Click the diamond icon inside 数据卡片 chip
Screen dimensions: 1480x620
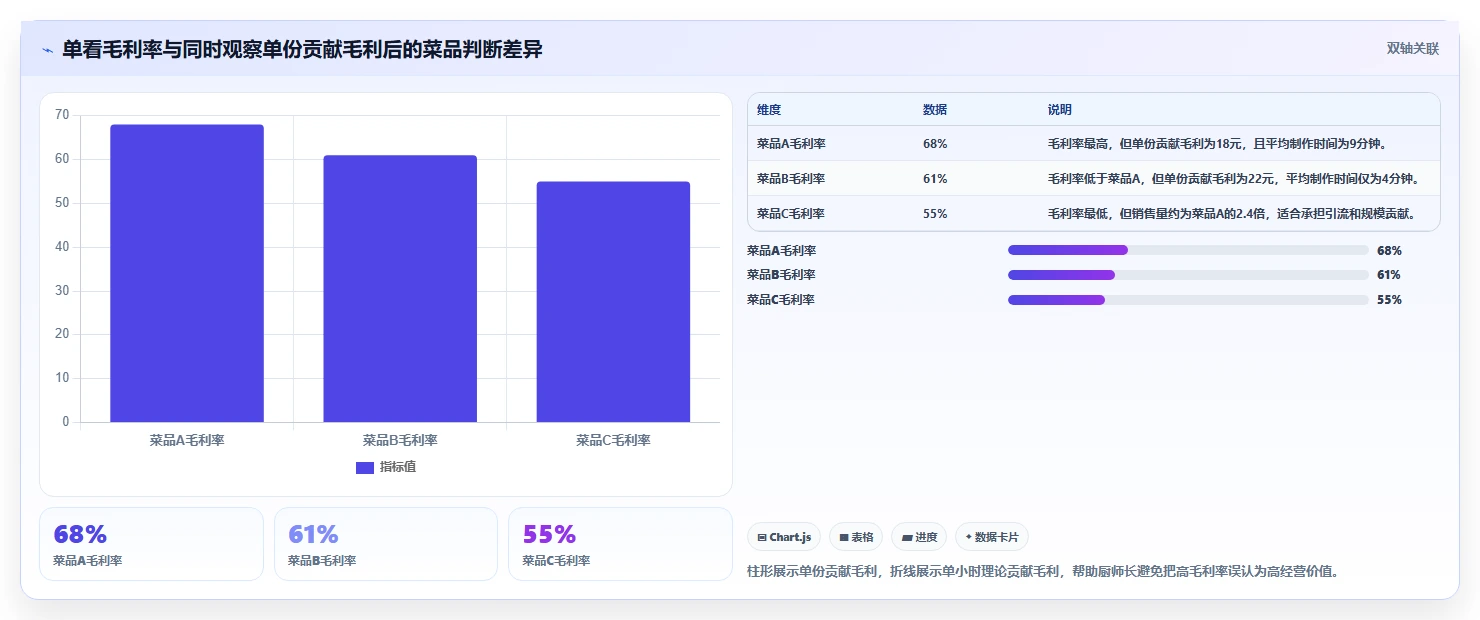[x=969, y=537]
